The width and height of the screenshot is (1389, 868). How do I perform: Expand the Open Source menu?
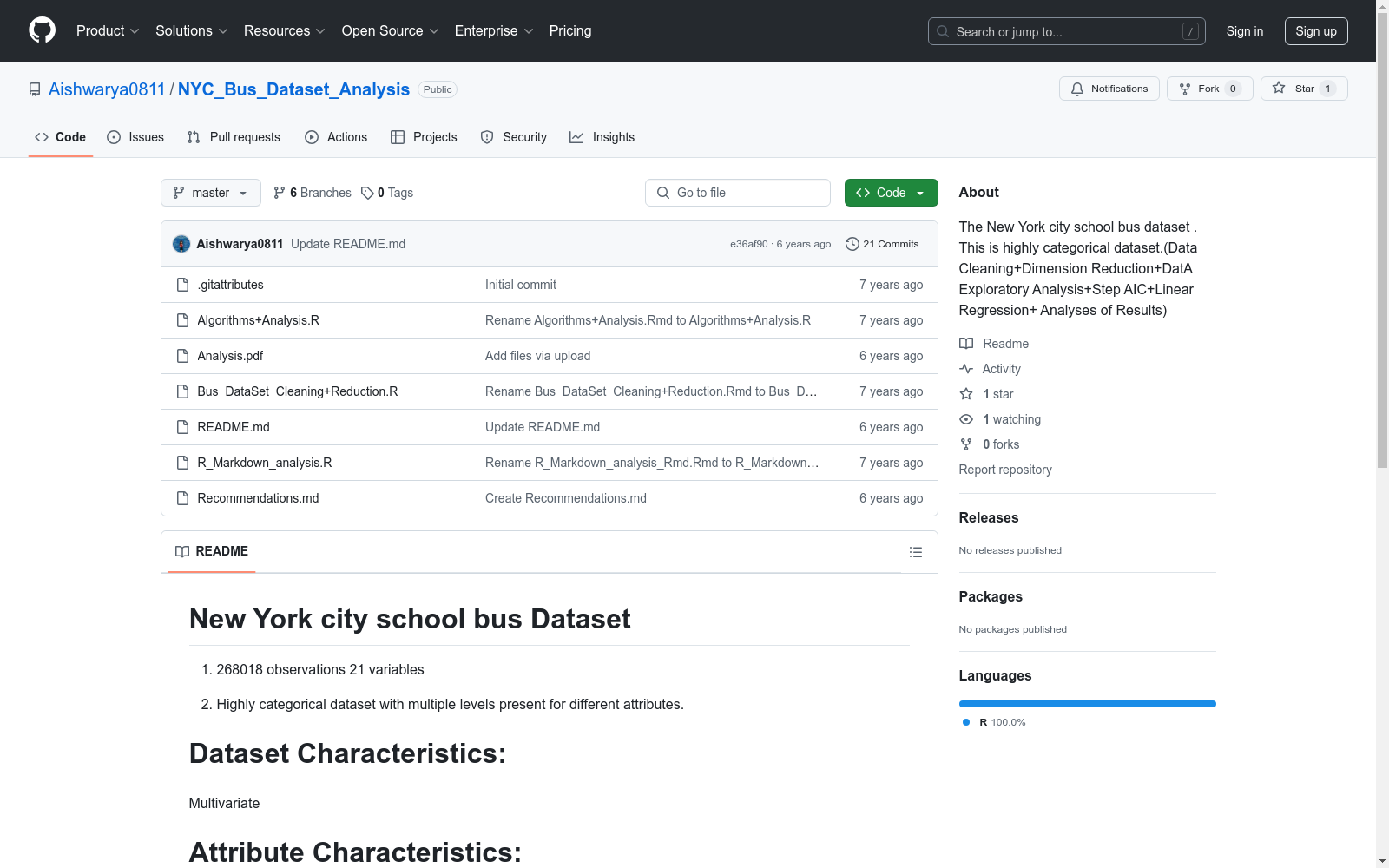(x=391, y=30)
